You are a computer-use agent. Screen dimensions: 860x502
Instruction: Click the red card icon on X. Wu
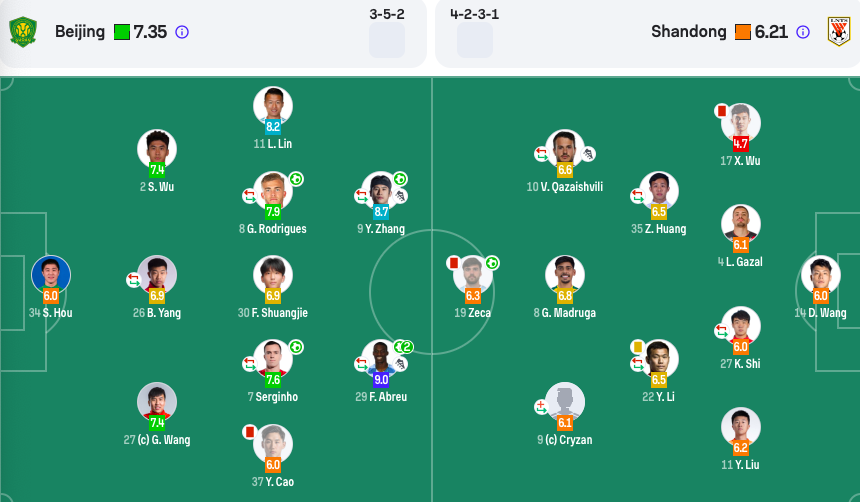tap(721, 111)
